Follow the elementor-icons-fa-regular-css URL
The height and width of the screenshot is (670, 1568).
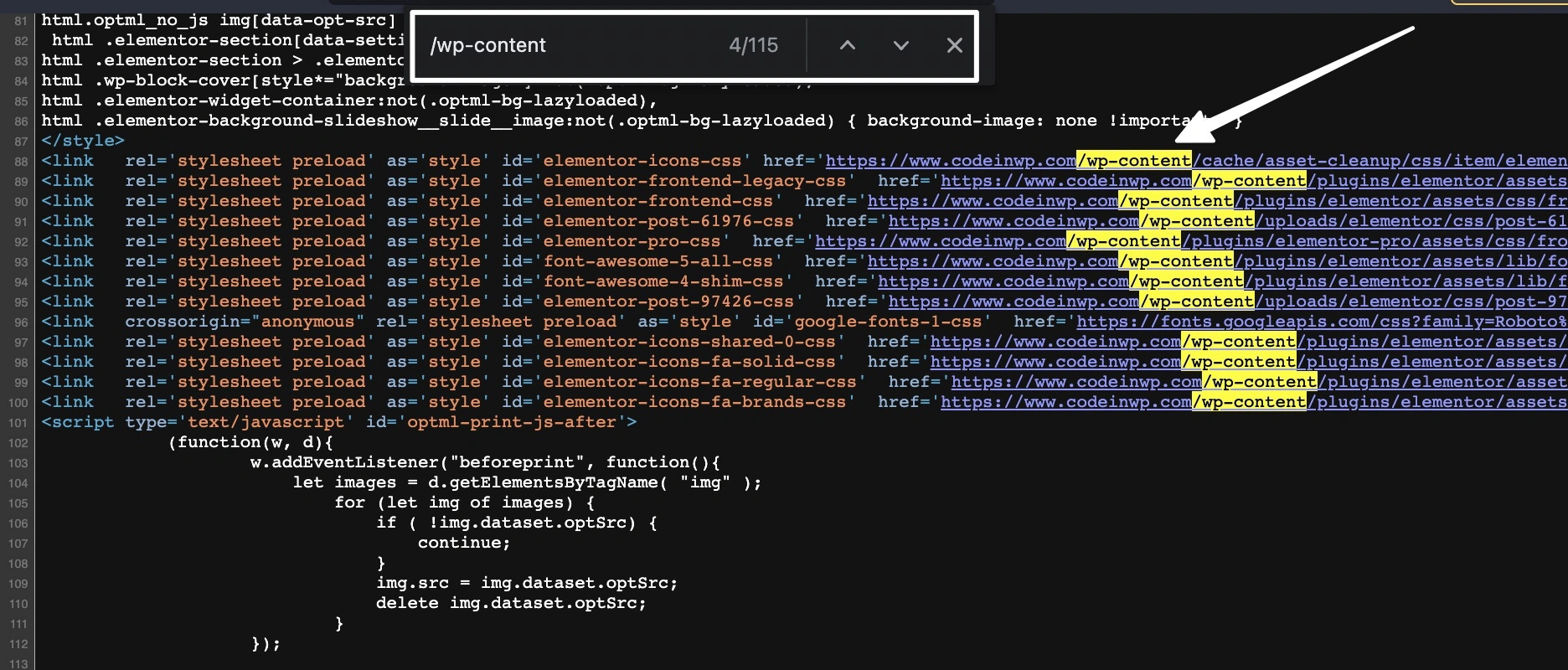click(1076, 382)
